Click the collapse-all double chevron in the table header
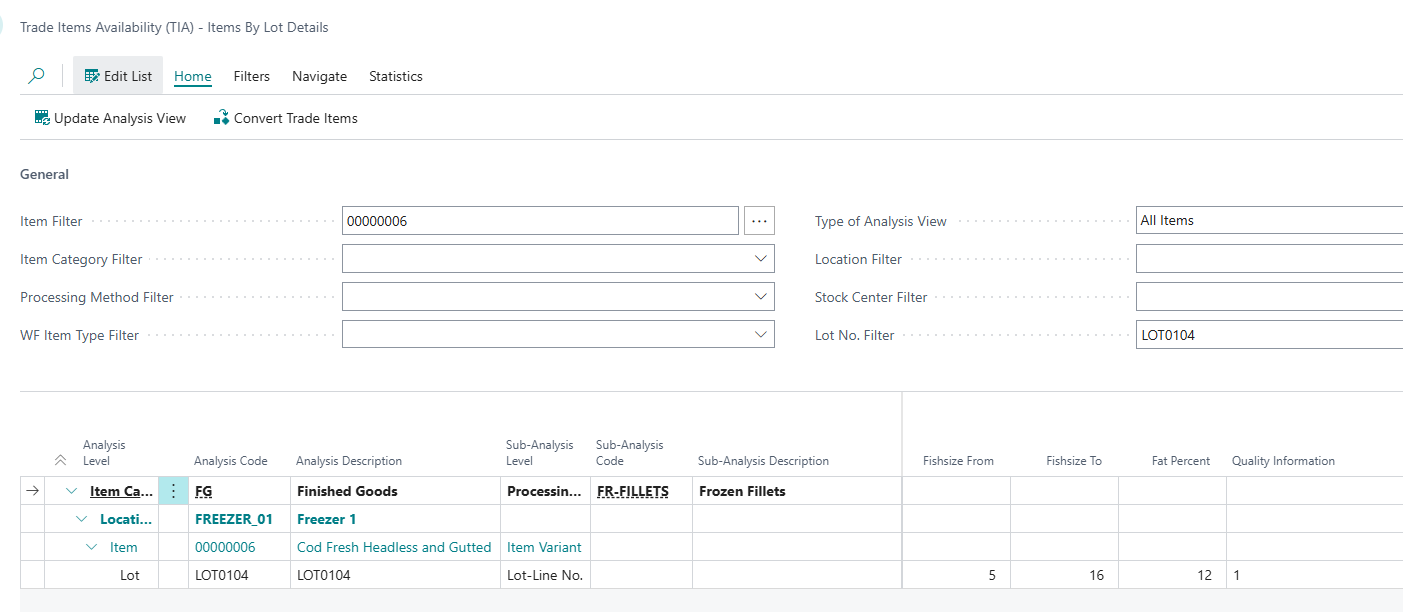The height and width of the screenshot is (612, 1403). tap(60, 460)
